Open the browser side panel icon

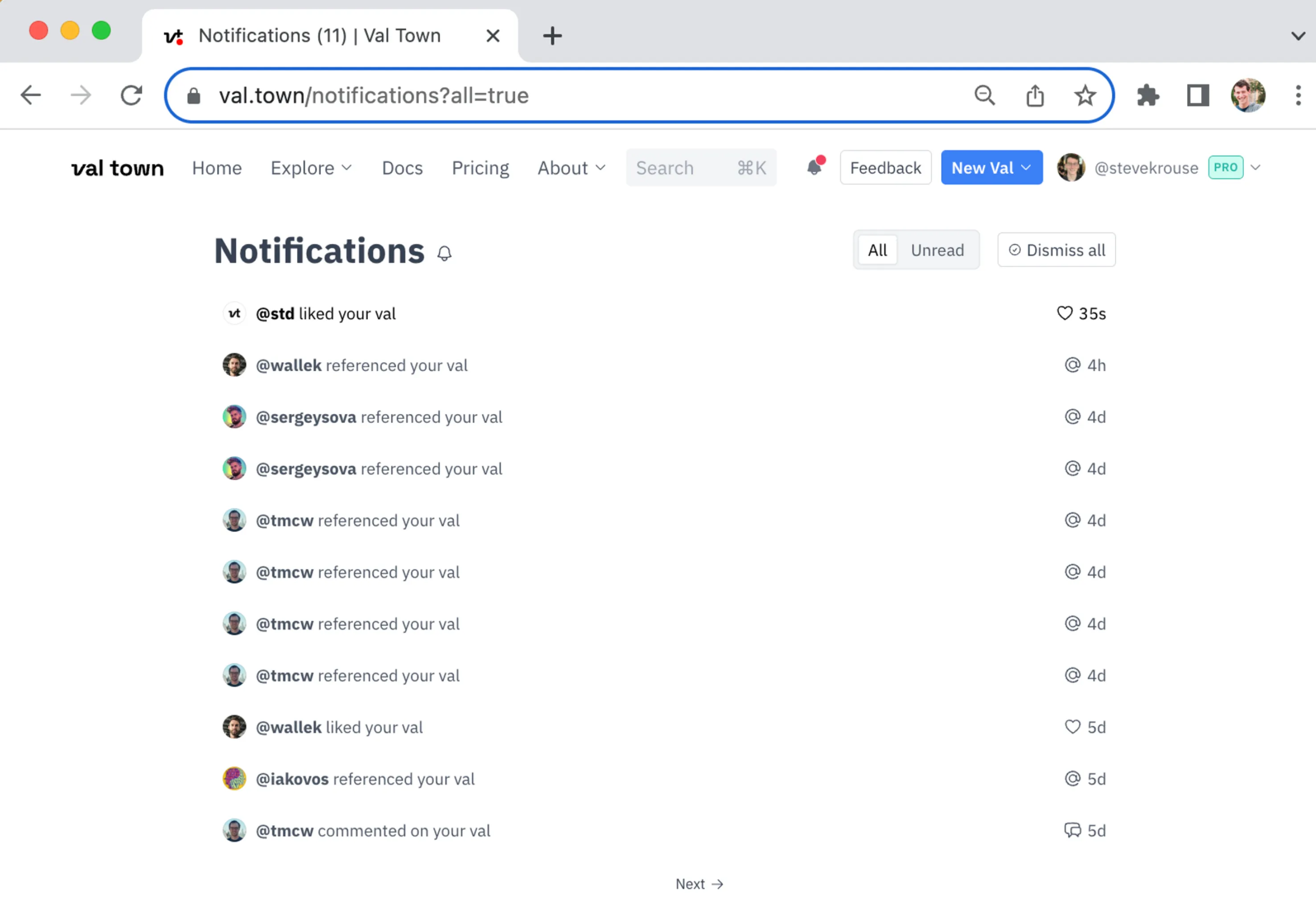pyautogui.click(x=1198, y=95)
